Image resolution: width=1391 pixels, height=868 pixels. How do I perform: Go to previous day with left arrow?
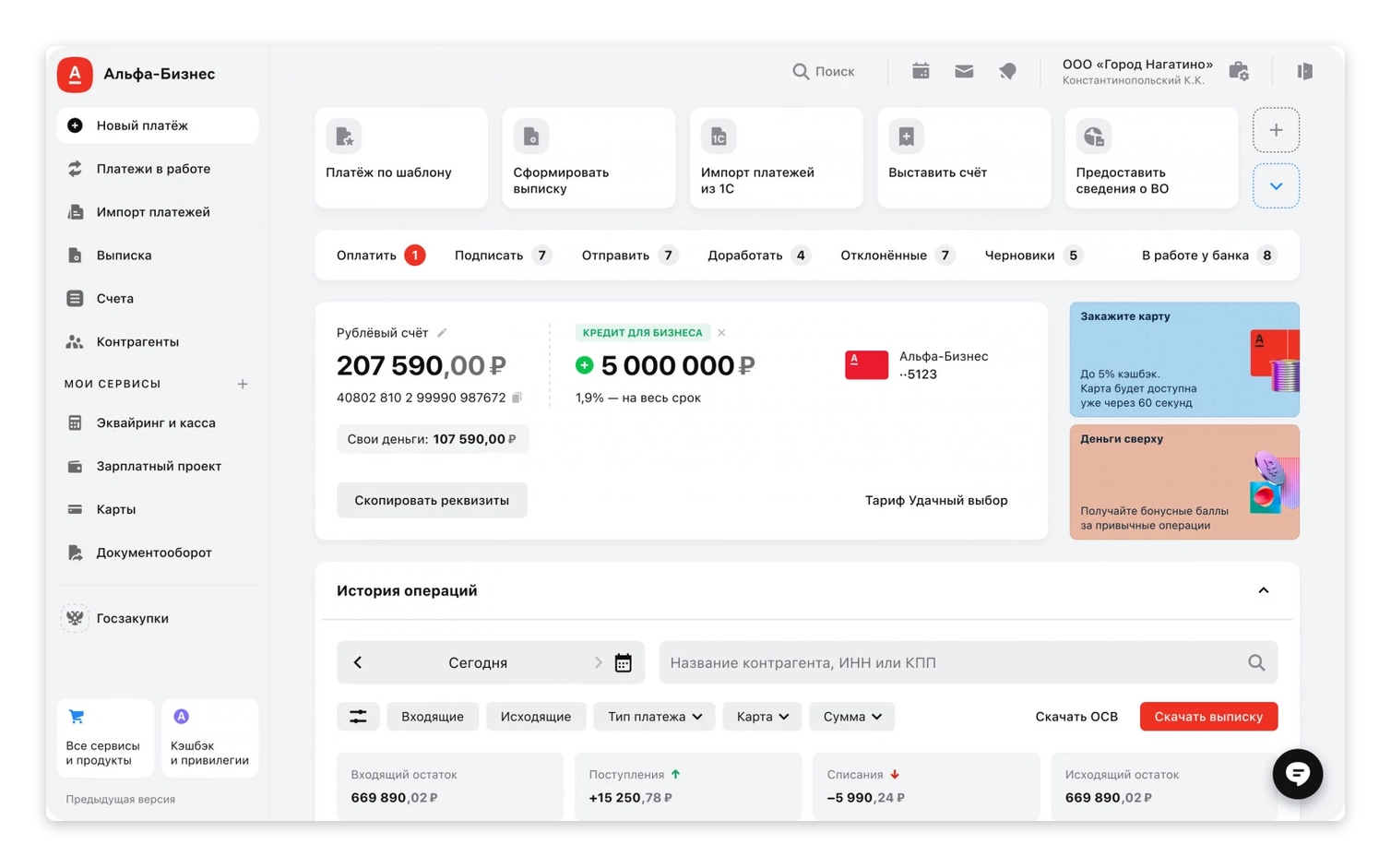click(358, 662)
